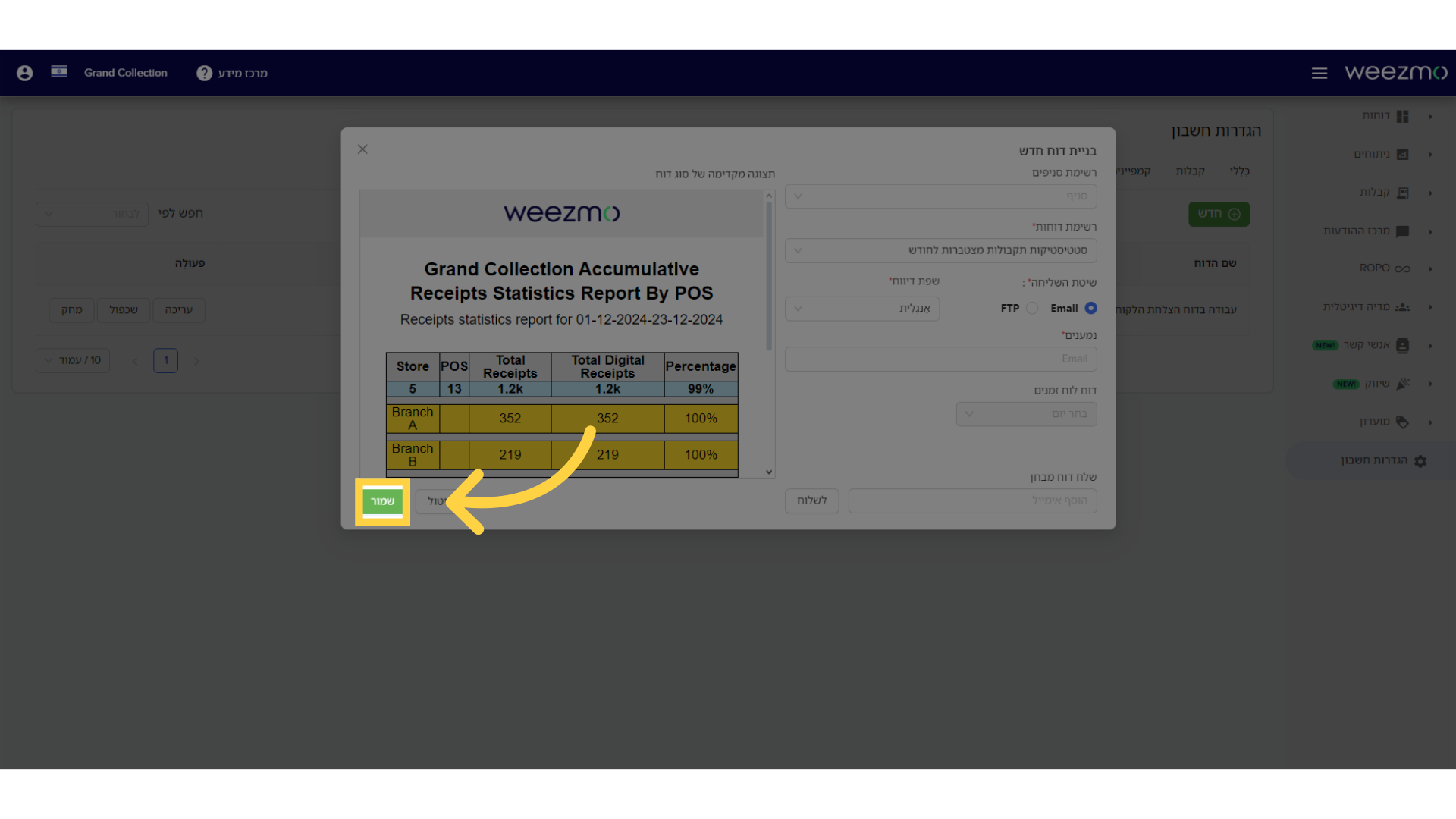Open the 10 / עמוד page size dropdown

point(73,360)
